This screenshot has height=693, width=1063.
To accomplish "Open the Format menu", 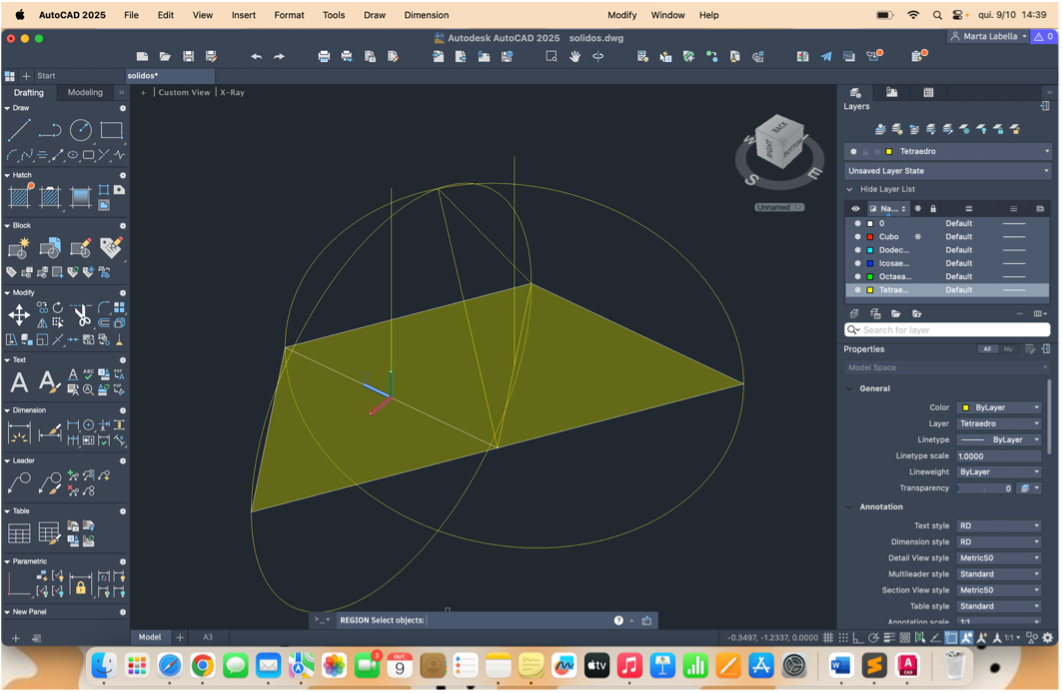I will pos(289,15).
